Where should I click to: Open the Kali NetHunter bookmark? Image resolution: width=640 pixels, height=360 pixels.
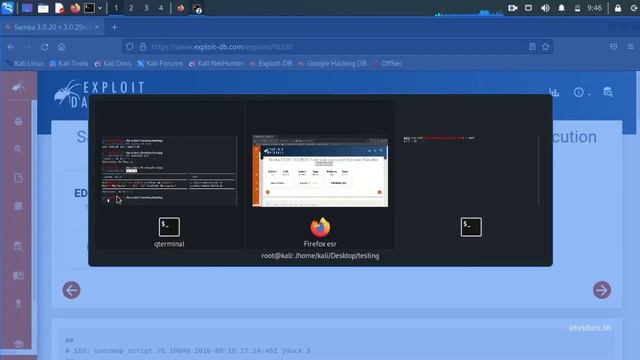click(216, 63)
